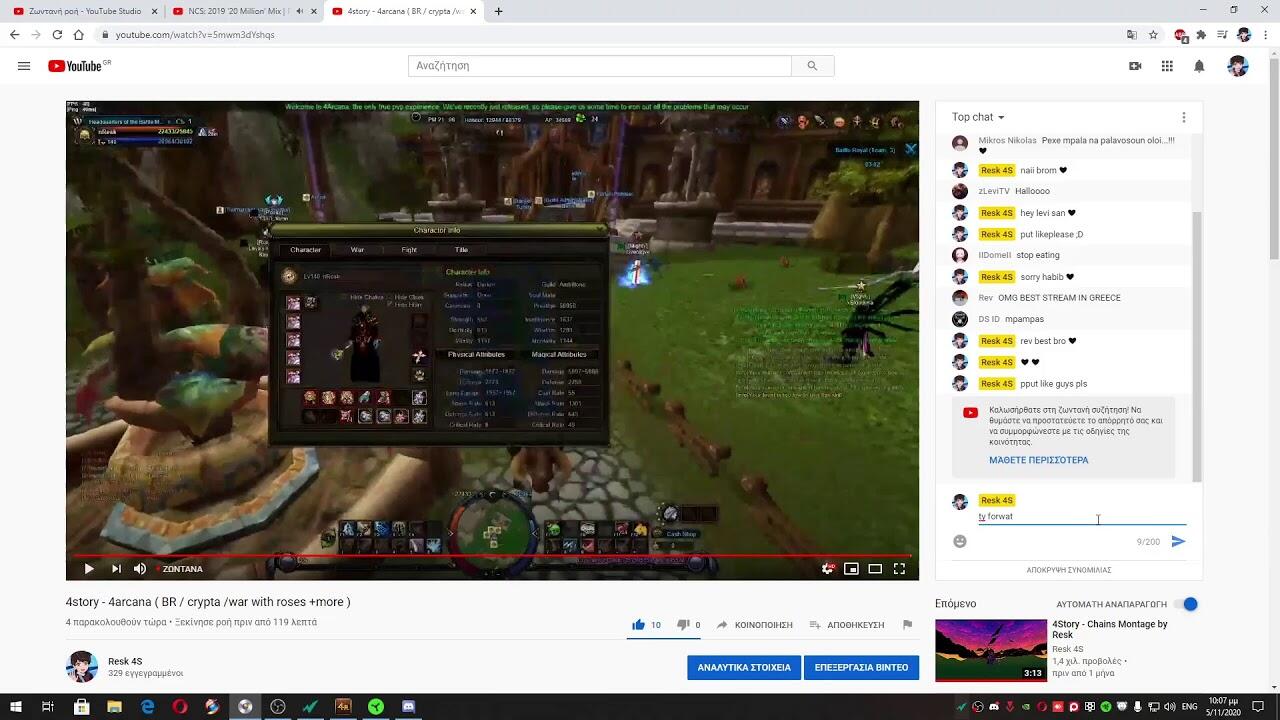The width and height of the screenshot is (1280, 720).
Task: Collapse chat via ΑΠΟΚΡΥΨΗ ΣΥΝΟΜΙΛΙΑΣ
Action: (1068, 570)
